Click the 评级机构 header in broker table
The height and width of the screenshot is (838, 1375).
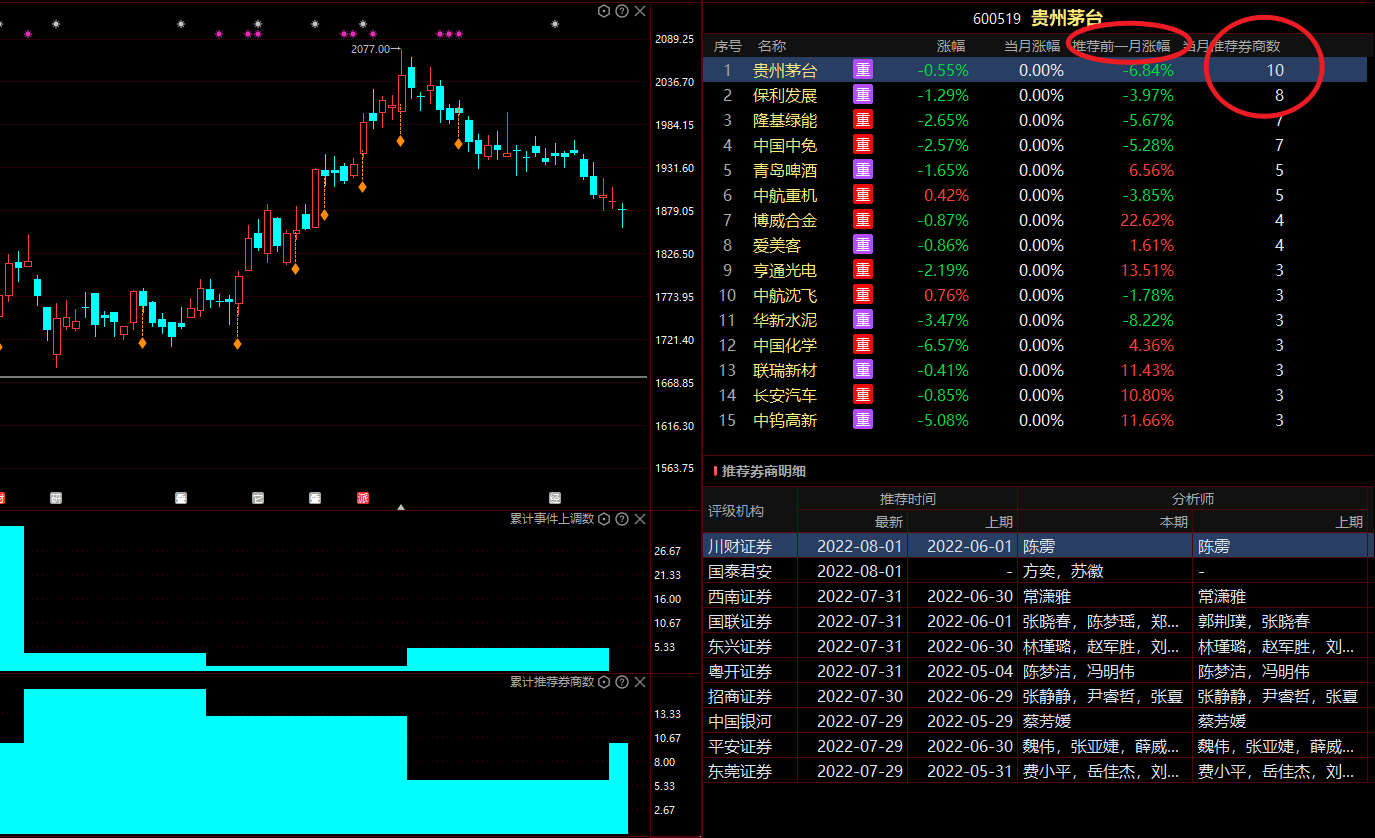point(736,511)
